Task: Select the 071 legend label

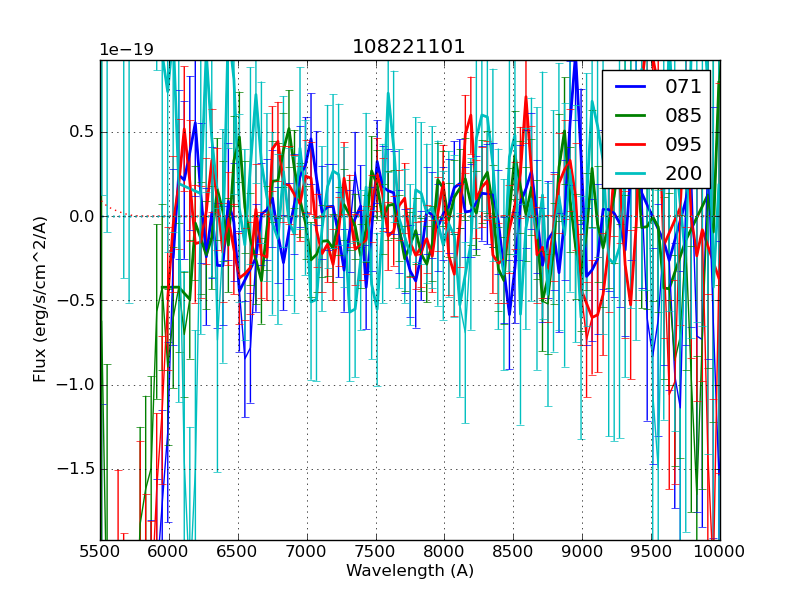Action: [683, 87]
